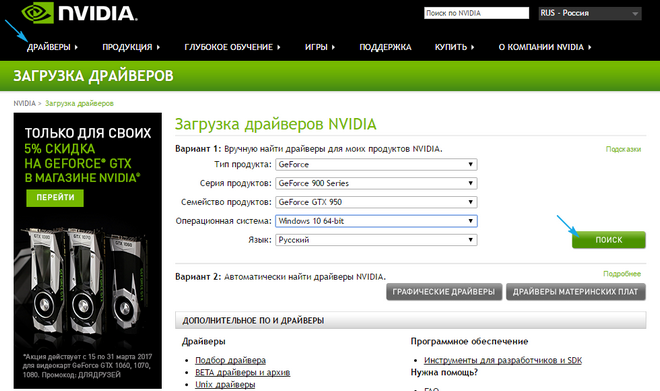The height and width of the screenshot is (391, 660).
Task: Click the Вариант 1 description text
Action: click(309, 149)
